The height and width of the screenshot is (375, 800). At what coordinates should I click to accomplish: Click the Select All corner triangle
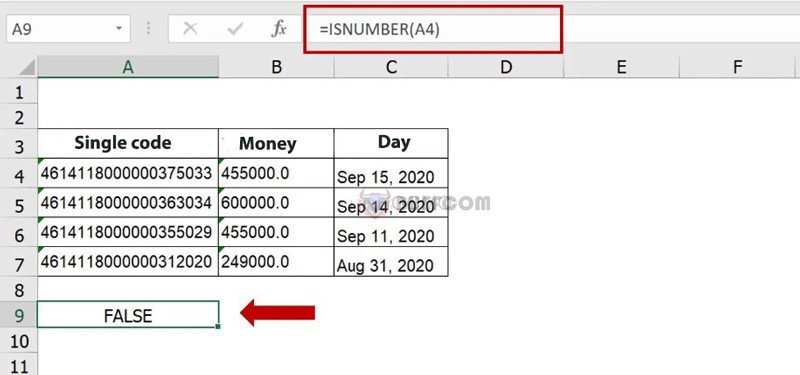pyautogui.click(x=26, y=67)
